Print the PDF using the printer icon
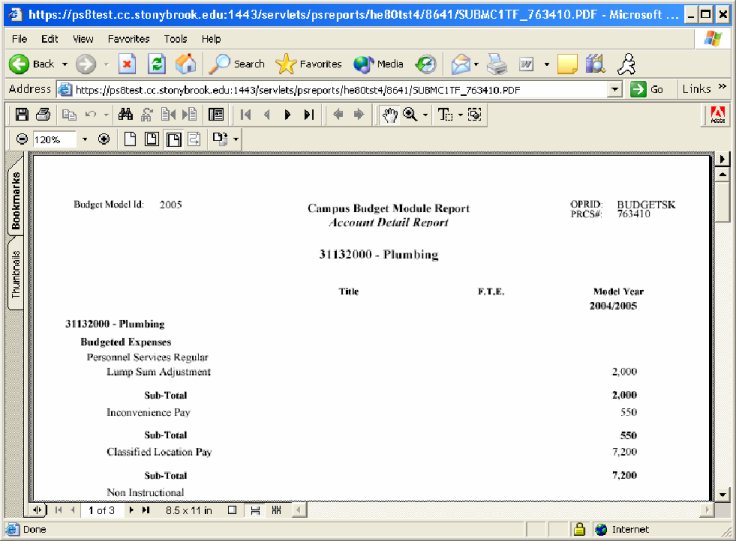Viewport: 736px width, 541px height. point(42,115)
